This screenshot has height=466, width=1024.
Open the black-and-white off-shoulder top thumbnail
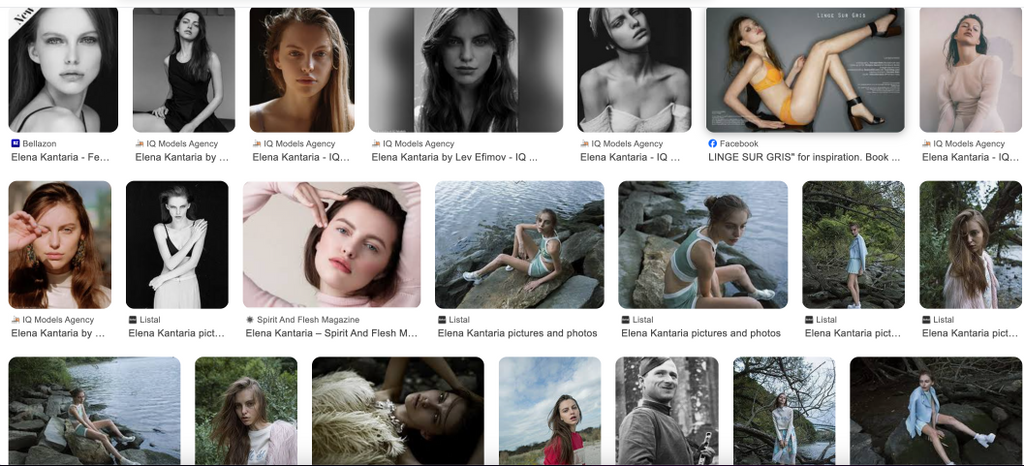pyautogui.click(x=634, y=70)
